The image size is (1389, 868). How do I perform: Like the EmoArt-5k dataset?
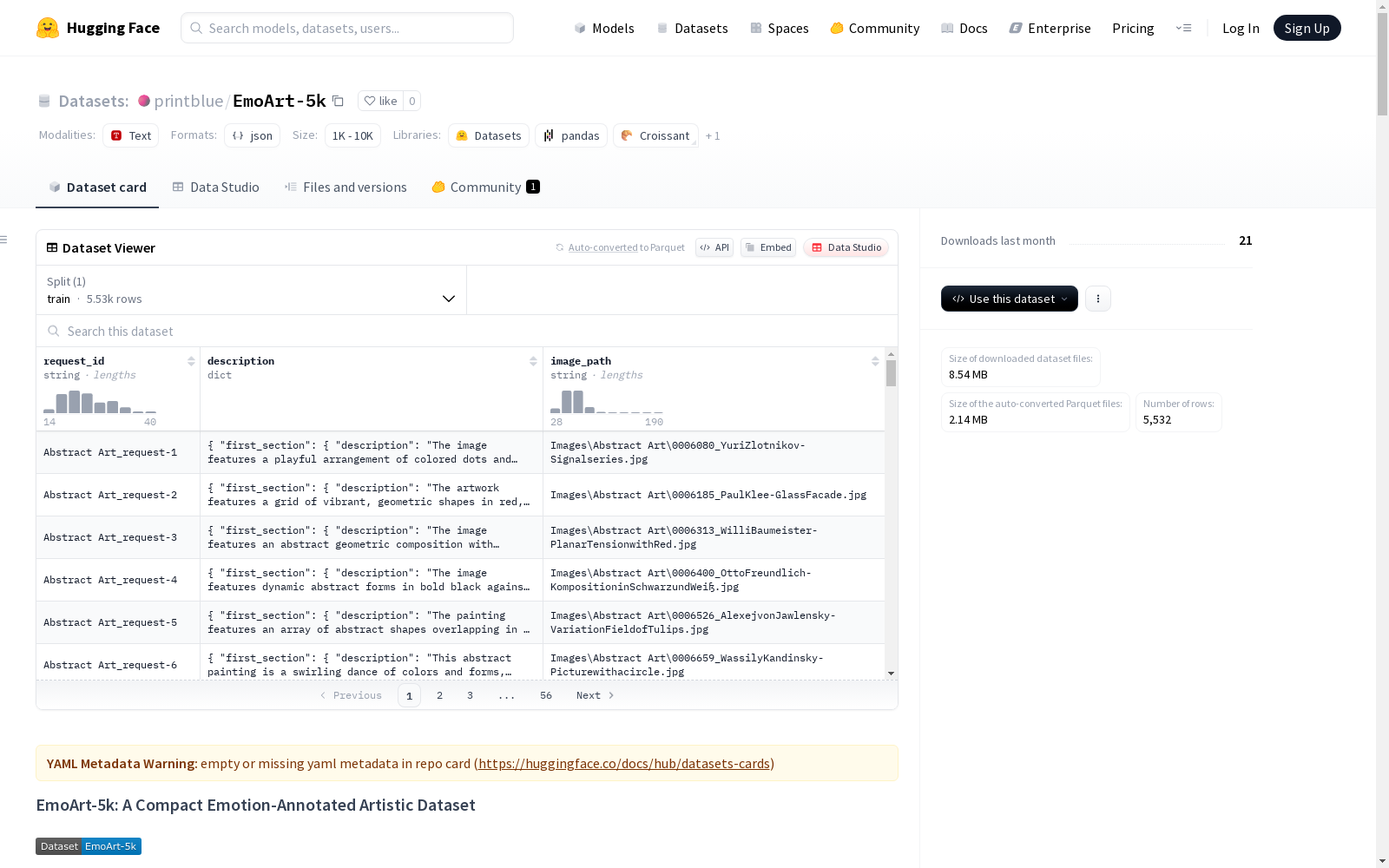click(x=380, y=101)
